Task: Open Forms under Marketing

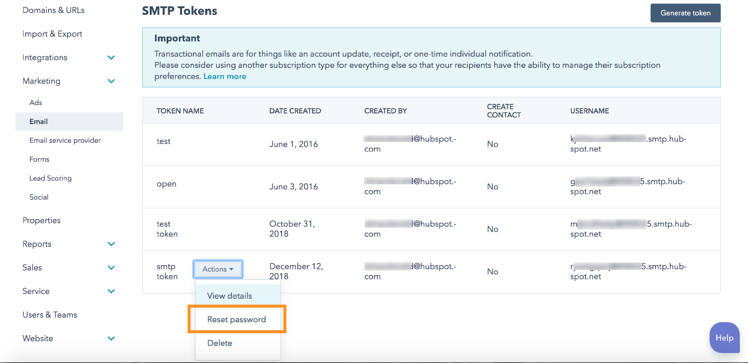Action: pos(39,159)
